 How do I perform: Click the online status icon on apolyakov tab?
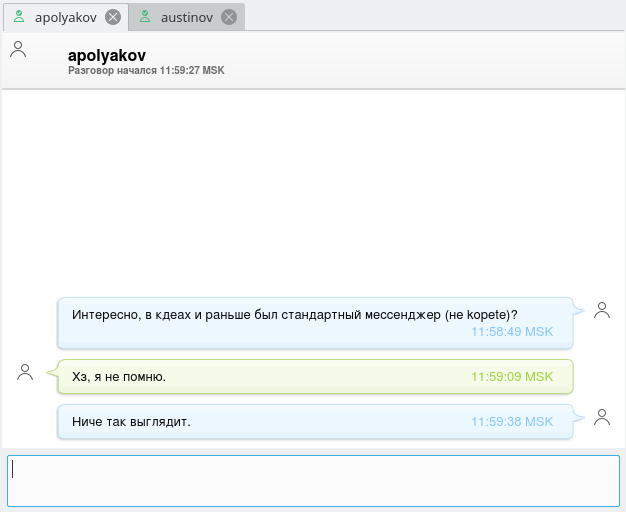(x=19, y=17)
